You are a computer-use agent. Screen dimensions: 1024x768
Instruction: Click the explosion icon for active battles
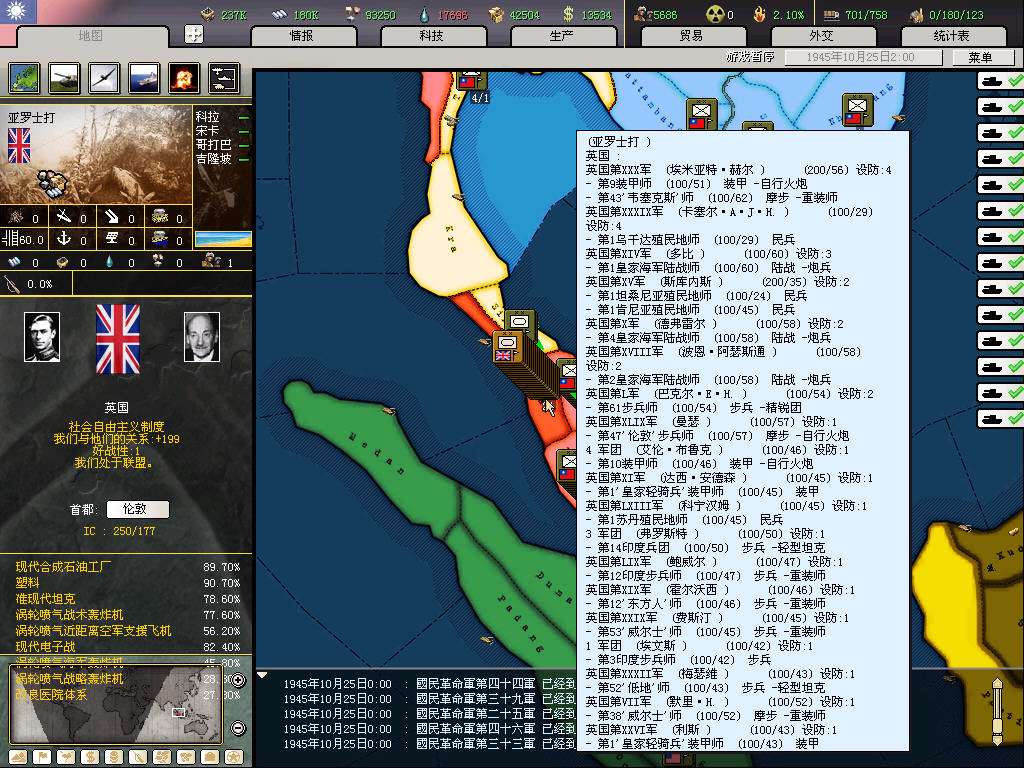[183, 76]
